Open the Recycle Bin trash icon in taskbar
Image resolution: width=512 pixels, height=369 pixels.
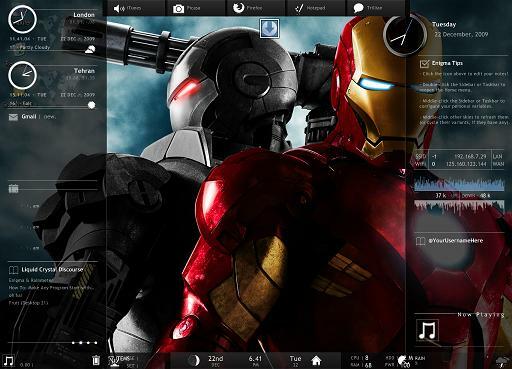click(x=96, y=360)
